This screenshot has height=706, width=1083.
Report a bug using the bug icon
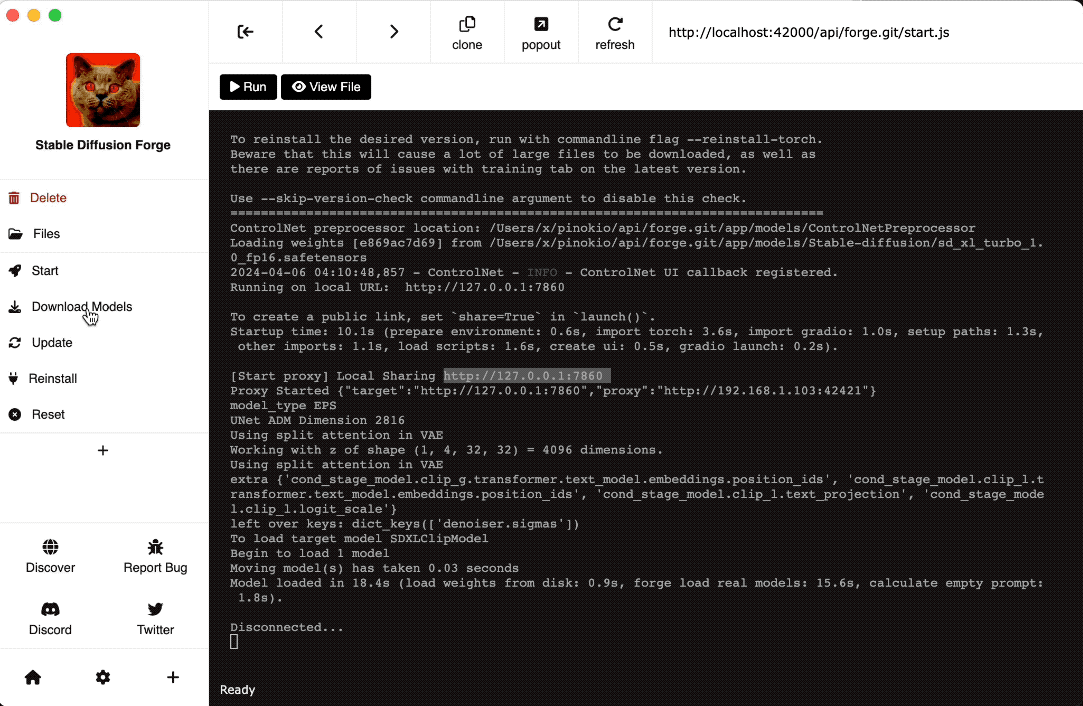[x=155, y=547]
